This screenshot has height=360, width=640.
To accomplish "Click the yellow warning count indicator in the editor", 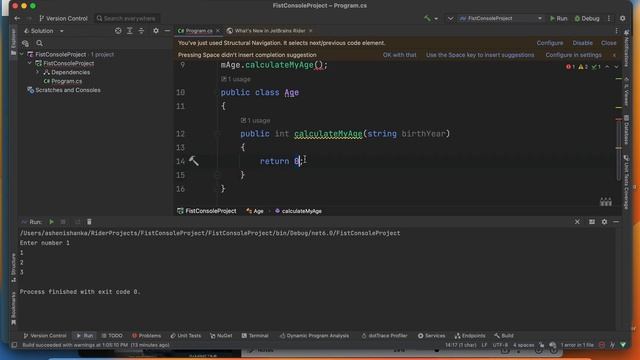I will point(583,67).
